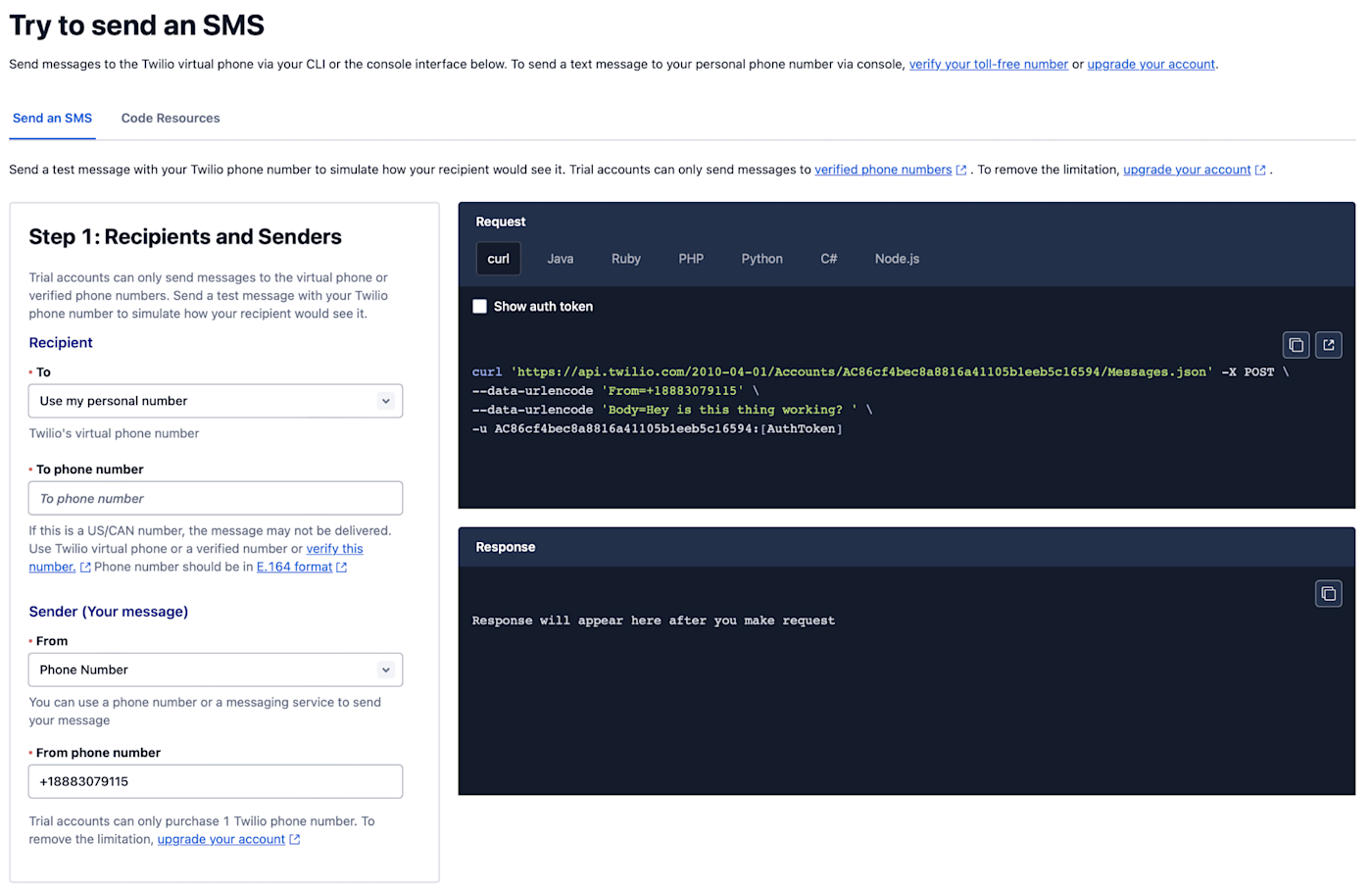Click the curl API URL line in request
1372x891 pixels.
coord(880,372)
